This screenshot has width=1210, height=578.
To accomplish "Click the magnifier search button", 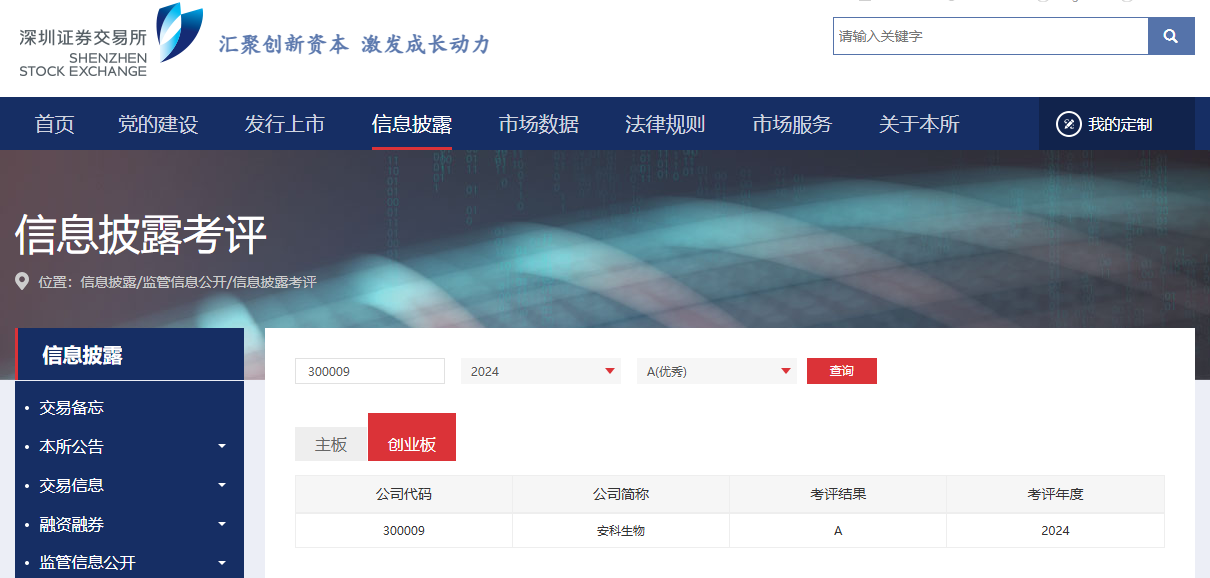I will click(x=1171, y=36).
